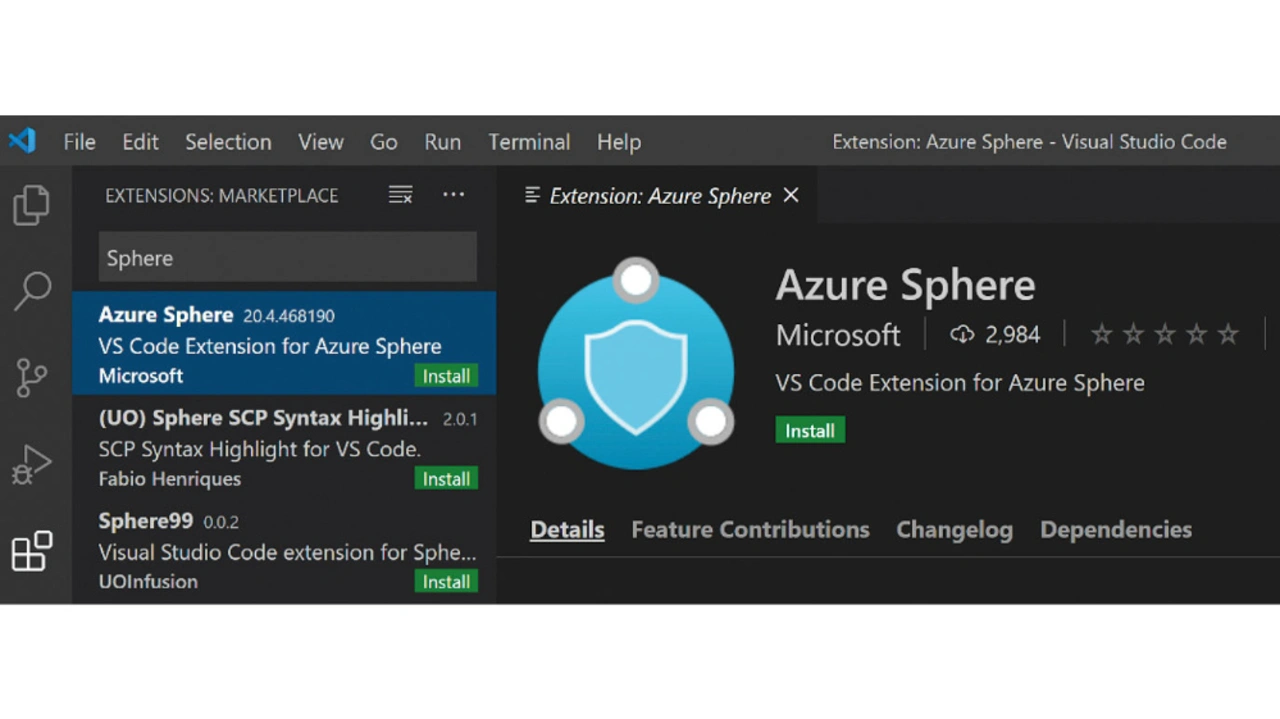This screenshot has width=1280, height=719.
Task: Click the Microsoft publisher link in details
Action: tap(838, 334)
